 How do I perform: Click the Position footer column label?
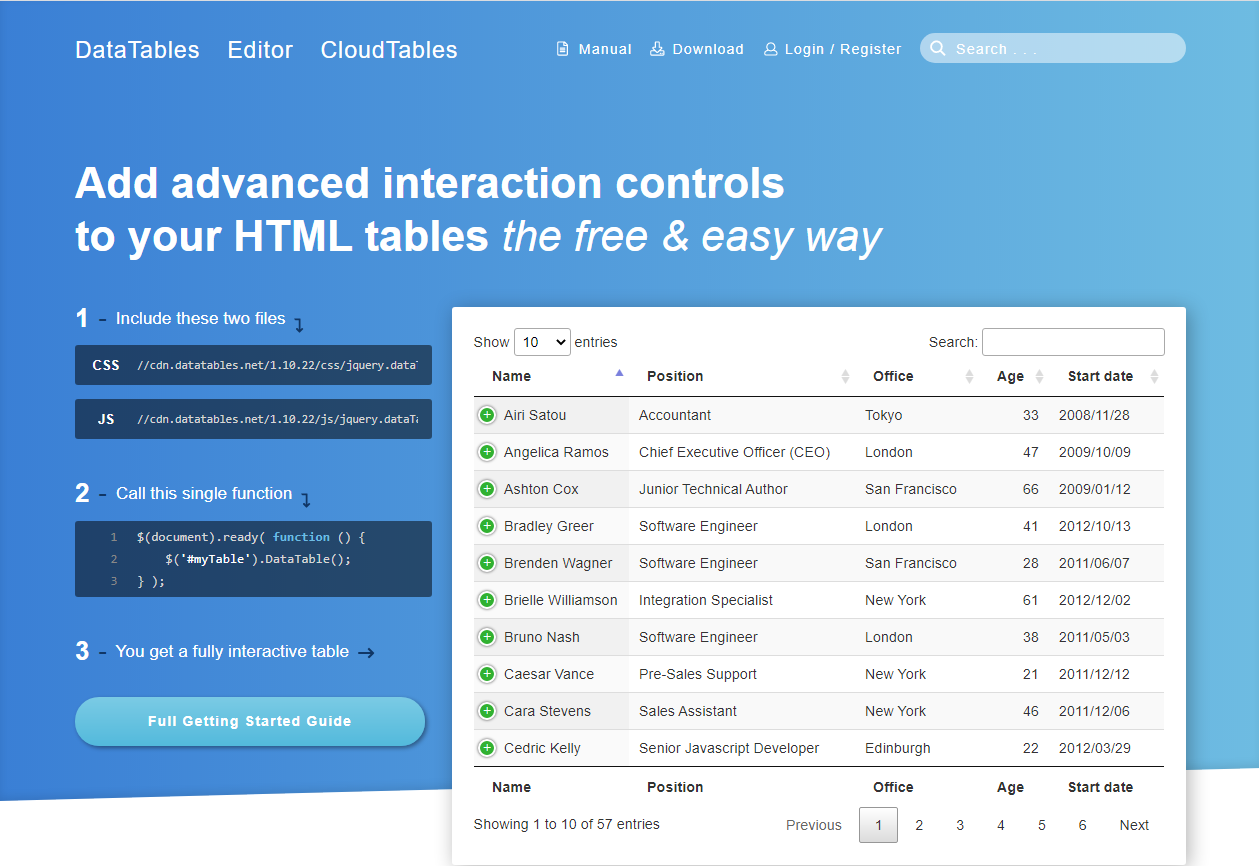tap(675, 787)
